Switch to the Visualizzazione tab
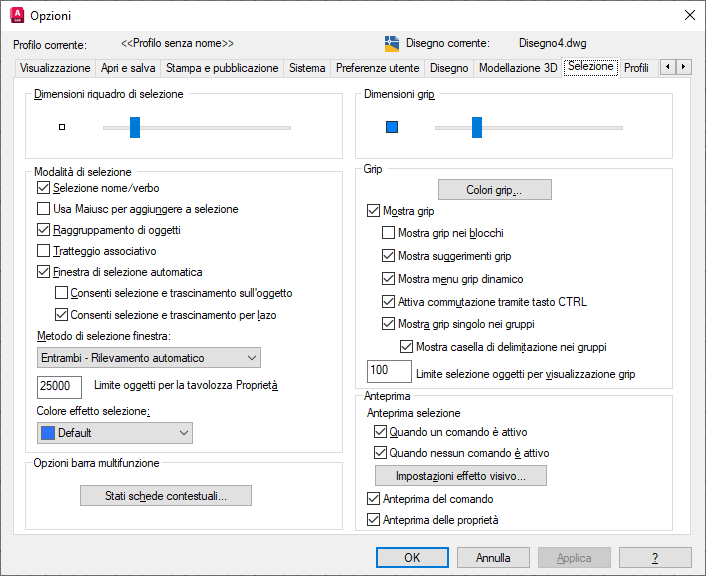The image size is (706, 576). pos(55,68)
